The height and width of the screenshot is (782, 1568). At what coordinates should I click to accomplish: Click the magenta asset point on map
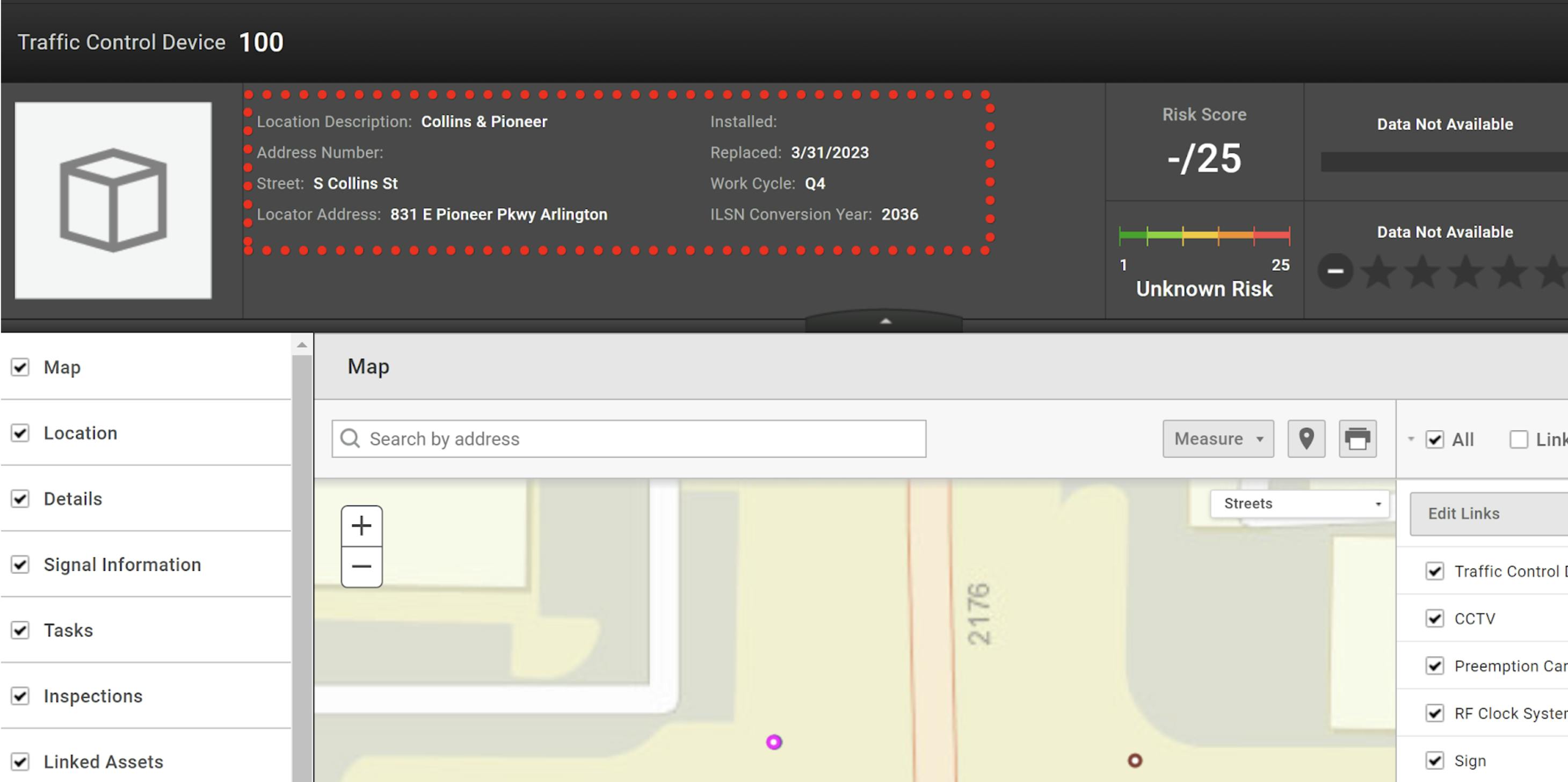point(774,742)
